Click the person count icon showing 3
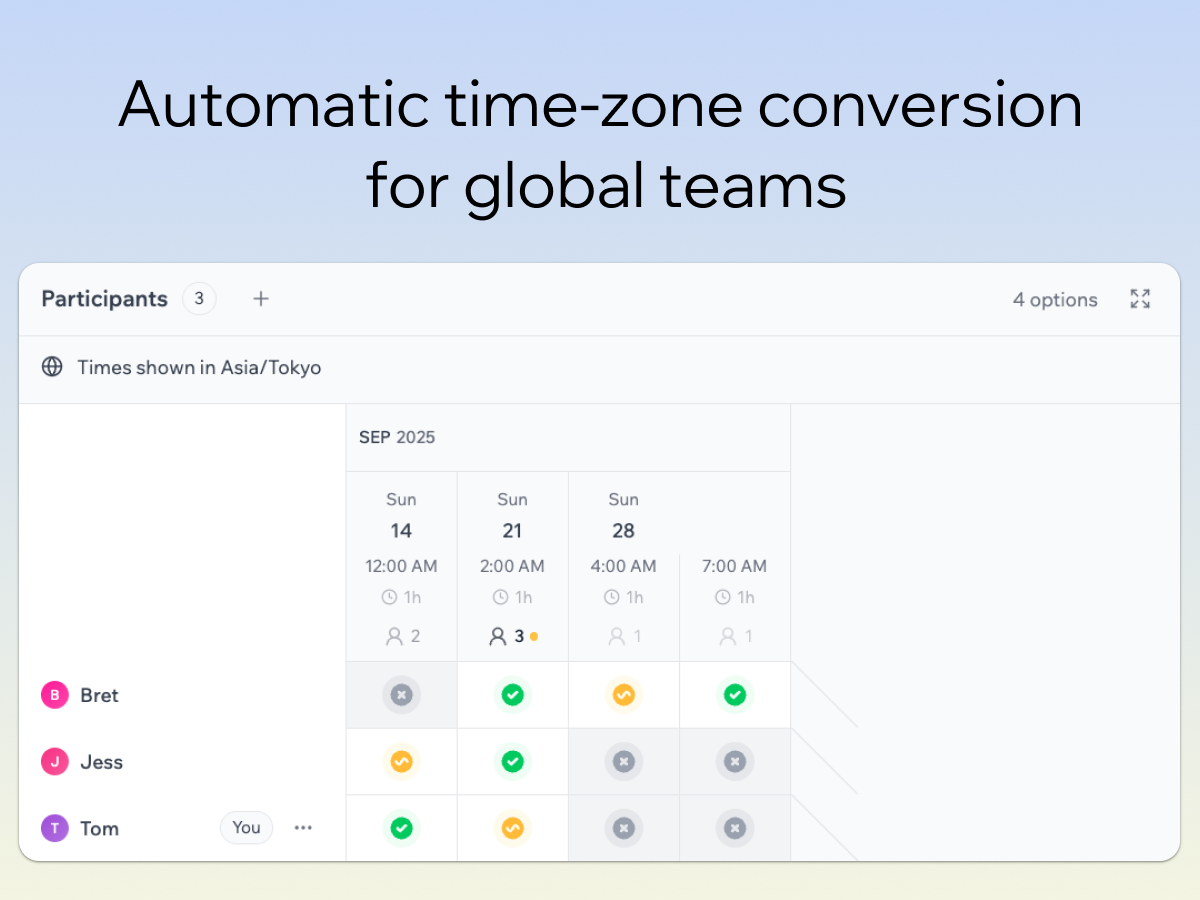1200x900 pixels. click(x=497, y=636)
